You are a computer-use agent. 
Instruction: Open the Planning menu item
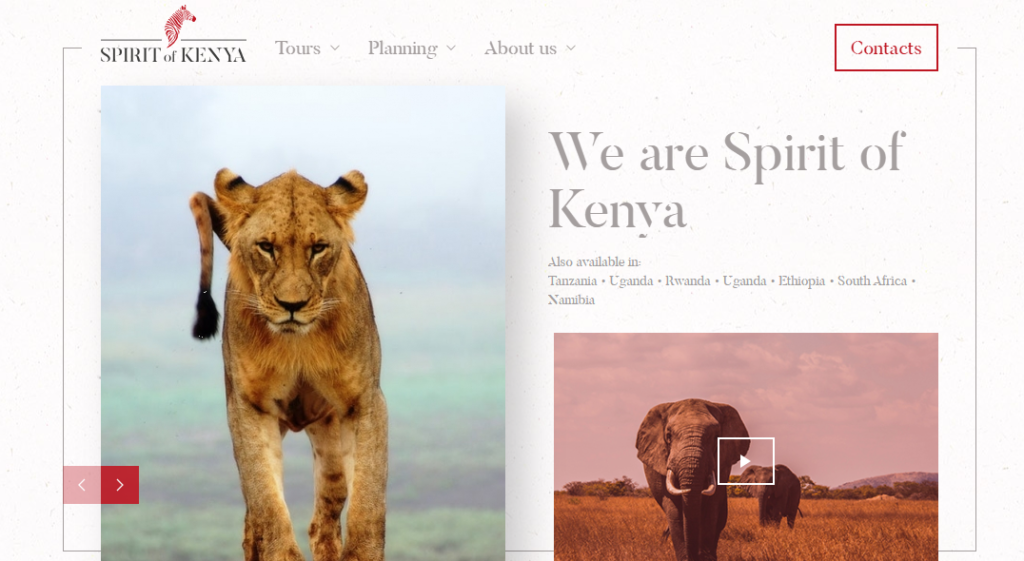[403, 49]
